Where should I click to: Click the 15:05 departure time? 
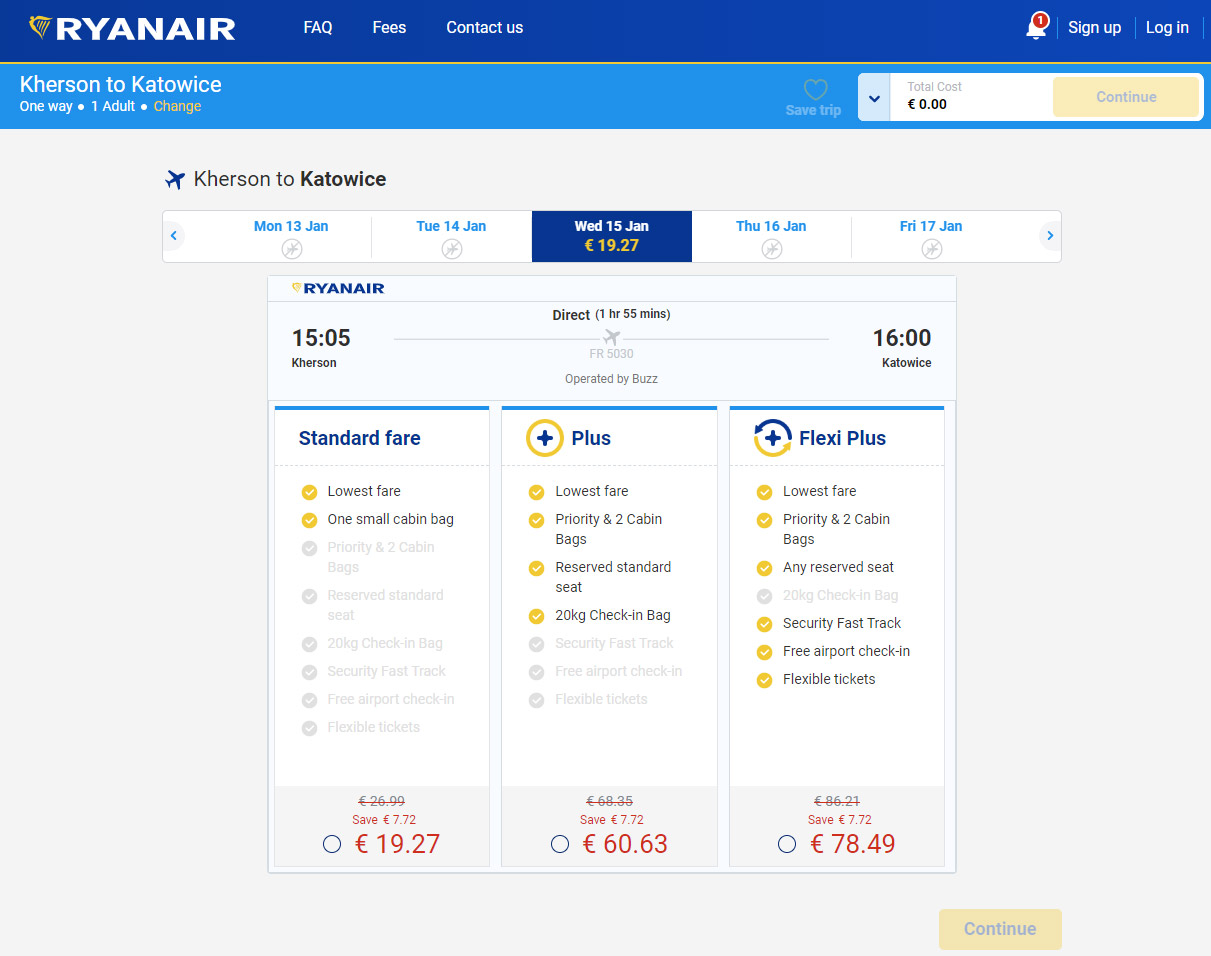coord(321,338)
